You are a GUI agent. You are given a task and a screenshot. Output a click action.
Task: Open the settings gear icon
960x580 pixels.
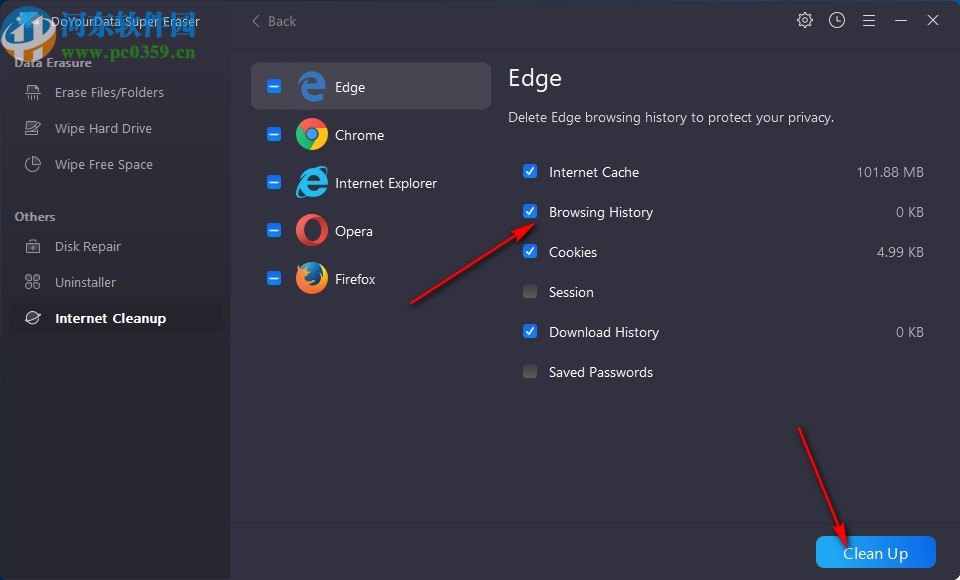804,20
